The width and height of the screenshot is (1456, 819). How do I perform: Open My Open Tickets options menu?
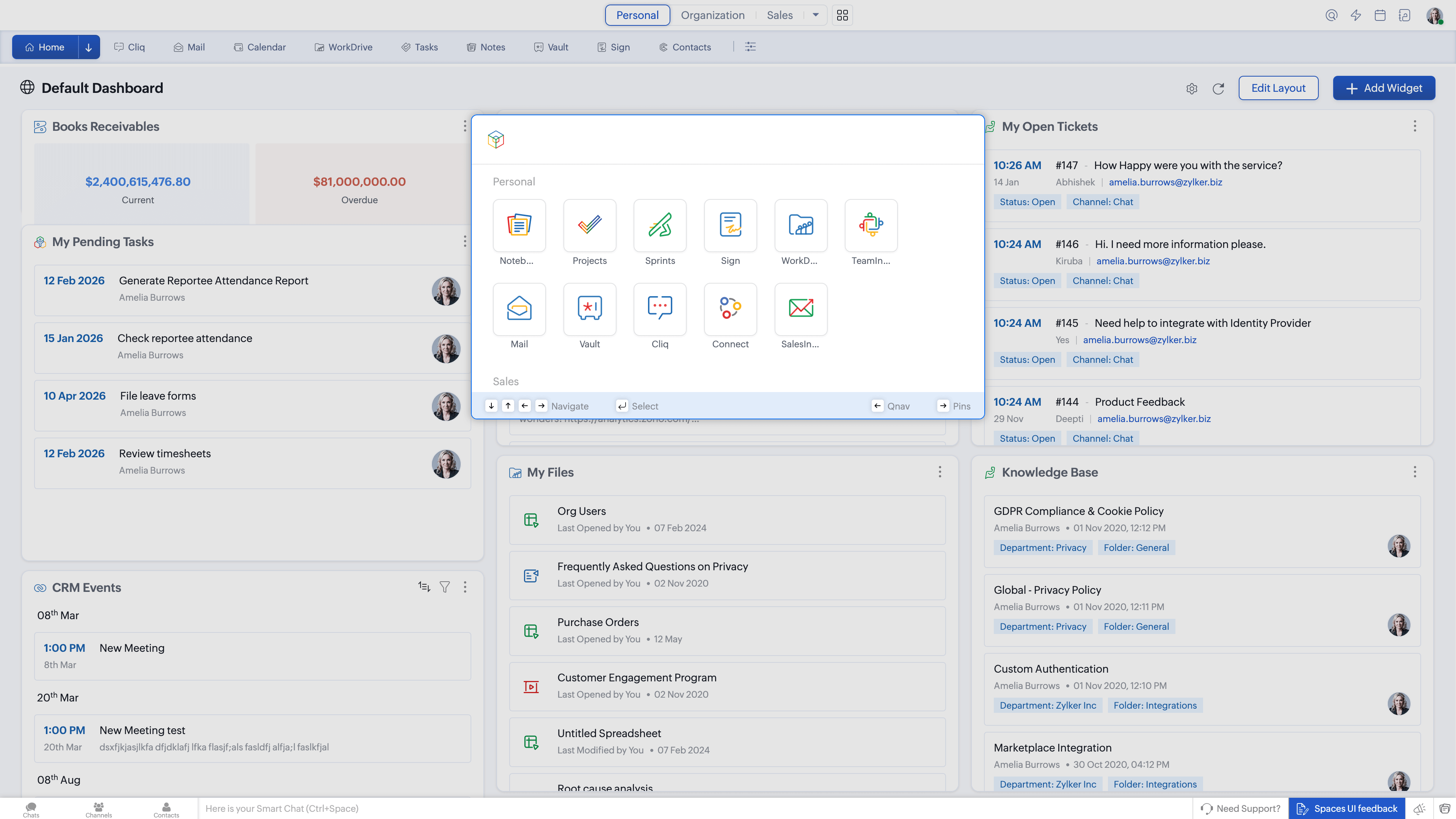(x=1415, y=126)
